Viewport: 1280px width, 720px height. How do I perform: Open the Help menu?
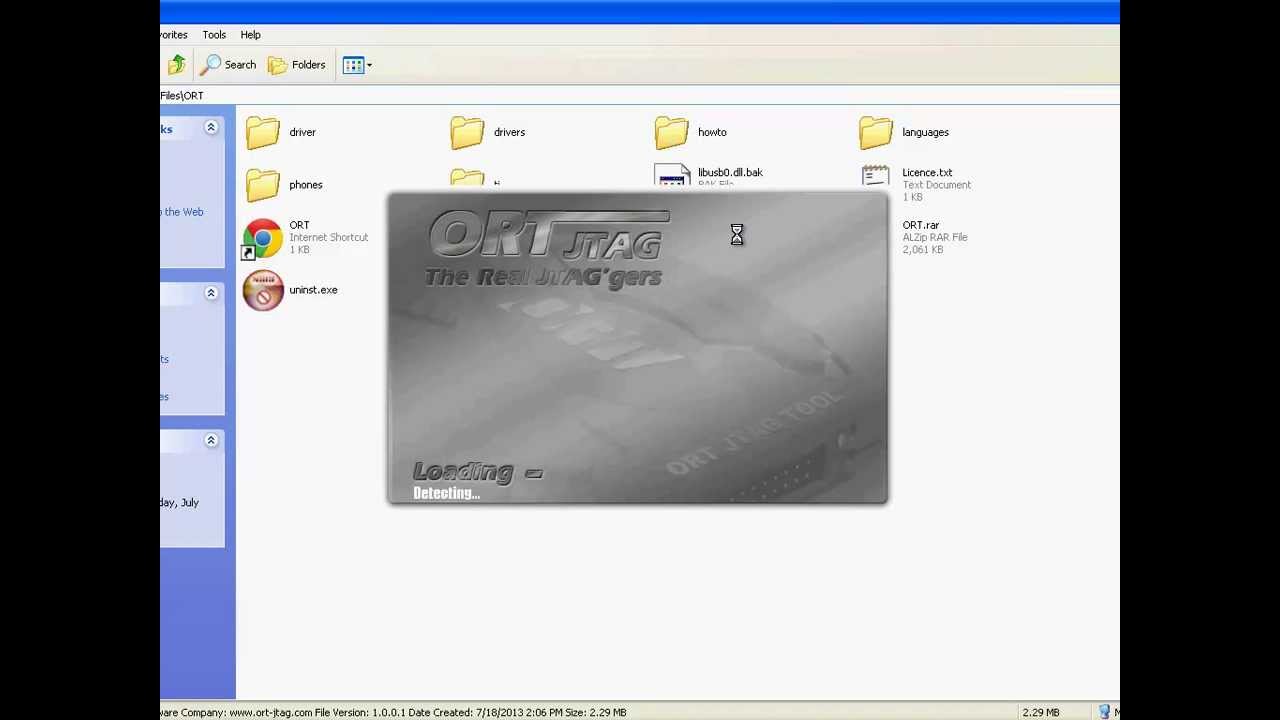tap(250, 35)
